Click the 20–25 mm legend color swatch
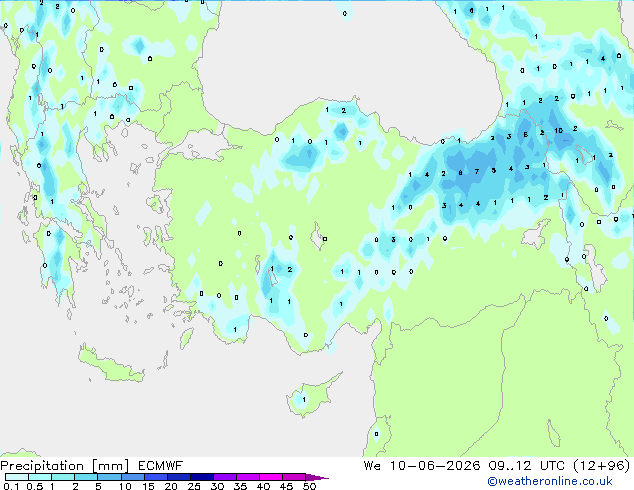The image size is (634, 490). click(179, 477)
